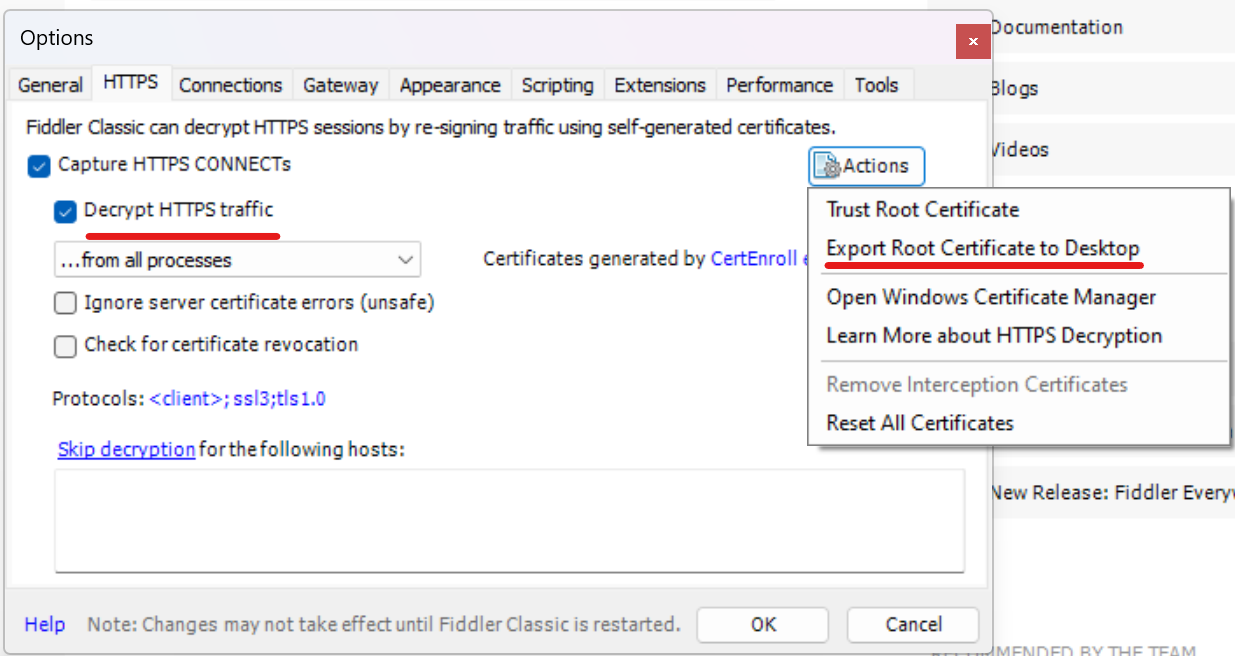Click the Actions button icon
The width and height of the screenshot is (1235, 656).
click(x=828, y=166)
